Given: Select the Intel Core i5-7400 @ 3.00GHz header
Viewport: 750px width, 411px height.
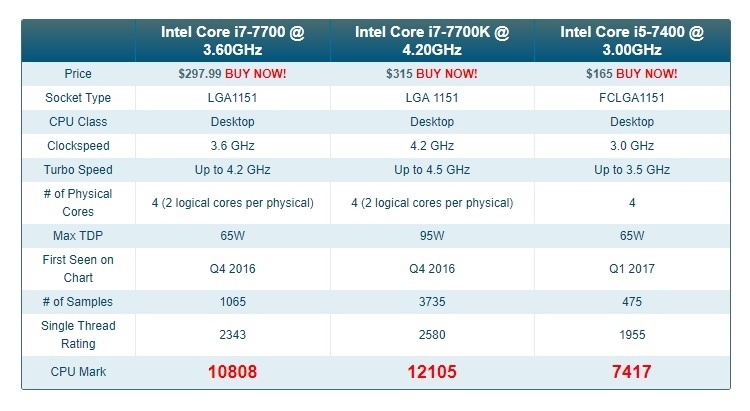Looking at the screenshot, I should point(632,41).
